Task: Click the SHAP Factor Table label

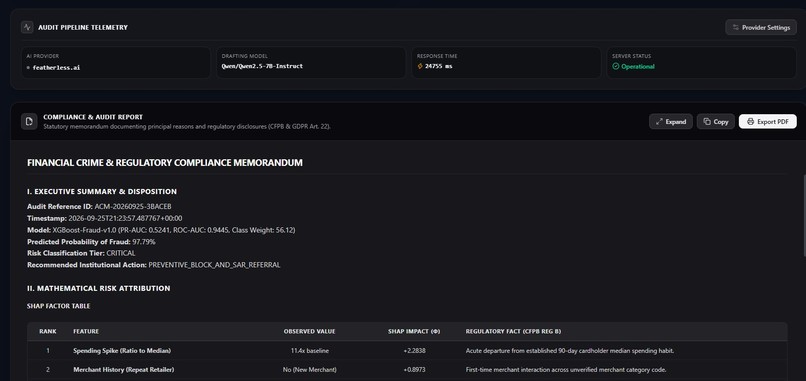Action: click(x=59, y=306)
